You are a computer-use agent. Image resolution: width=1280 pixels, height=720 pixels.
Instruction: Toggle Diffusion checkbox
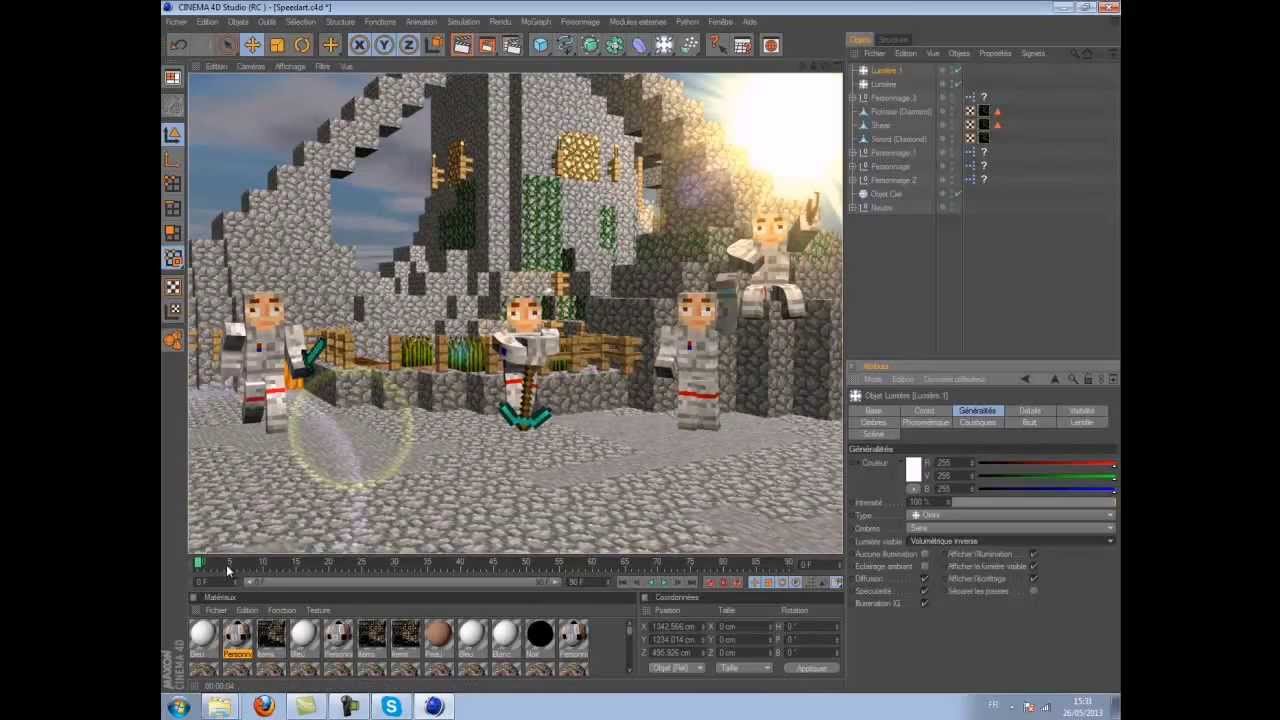[924, 578]
